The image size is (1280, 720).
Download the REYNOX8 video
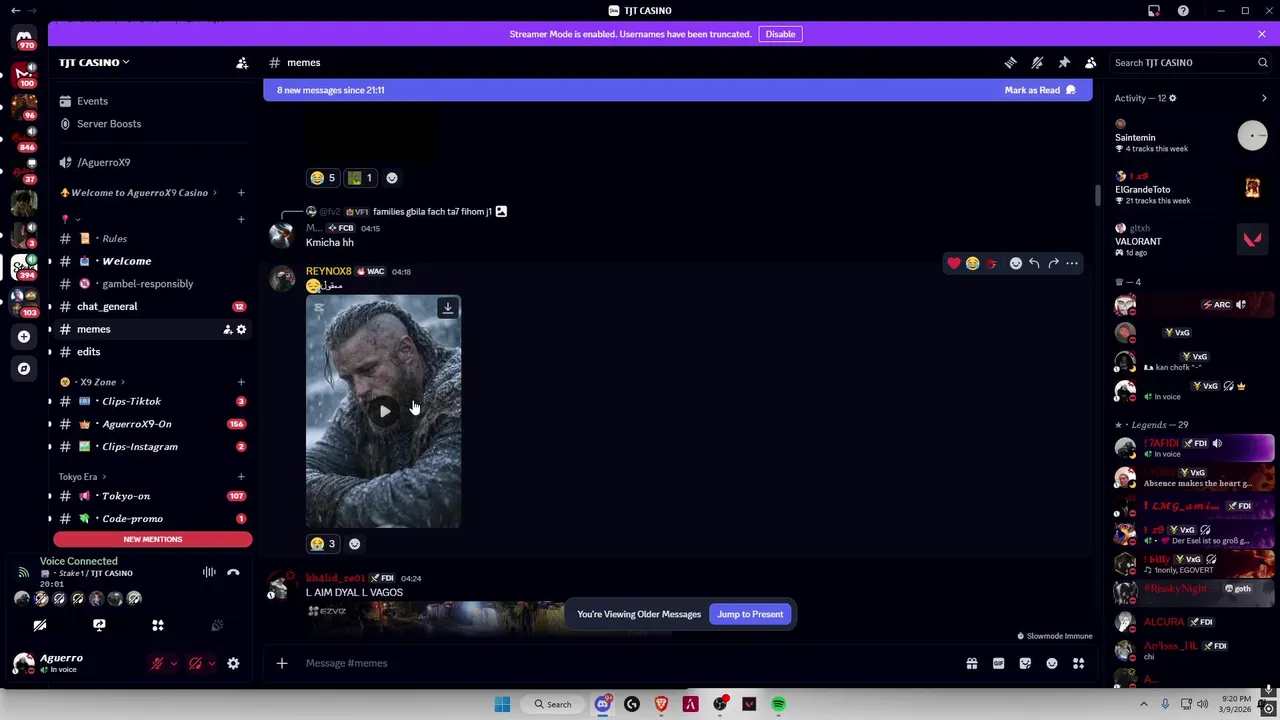point(448,308)
